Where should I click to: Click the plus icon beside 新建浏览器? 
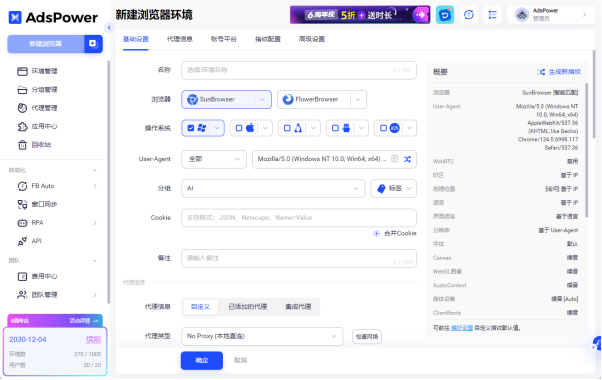pos(93,44)
